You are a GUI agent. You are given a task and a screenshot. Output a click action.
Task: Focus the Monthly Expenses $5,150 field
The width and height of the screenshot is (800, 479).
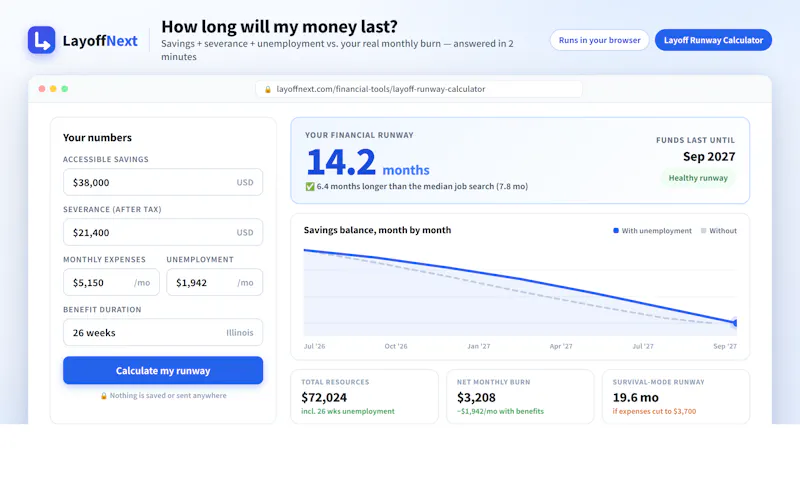tap(111, 282)
